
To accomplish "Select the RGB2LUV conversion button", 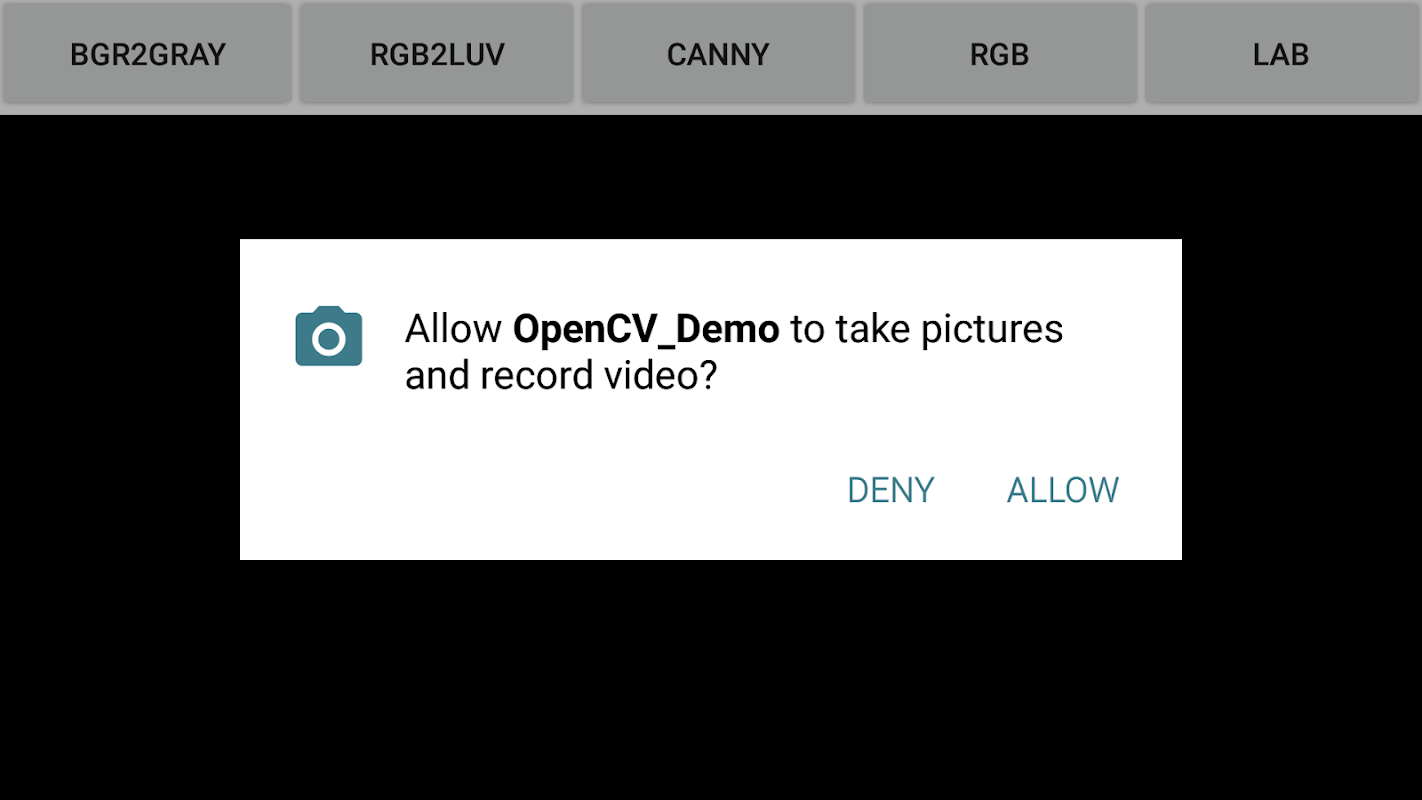I will [437, 54].
